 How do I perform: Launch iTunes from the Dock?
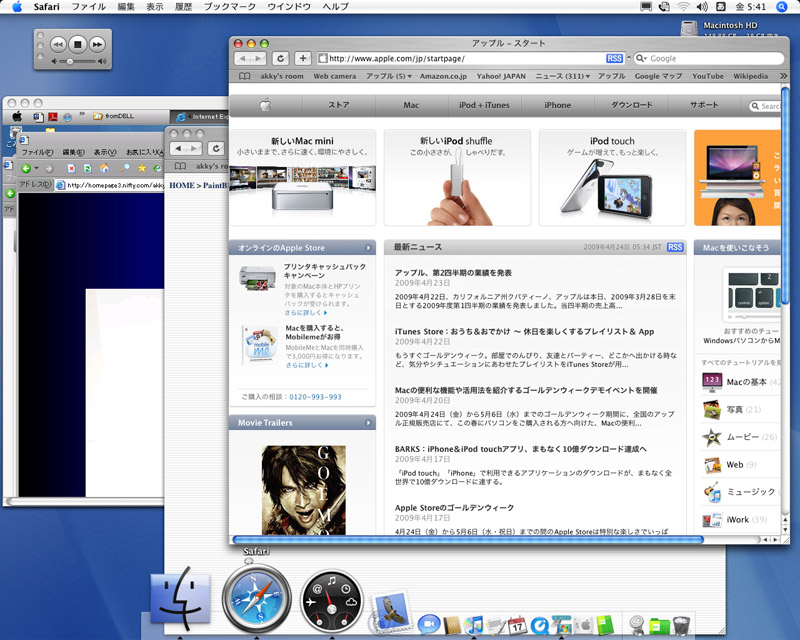[x=474, y=622]
